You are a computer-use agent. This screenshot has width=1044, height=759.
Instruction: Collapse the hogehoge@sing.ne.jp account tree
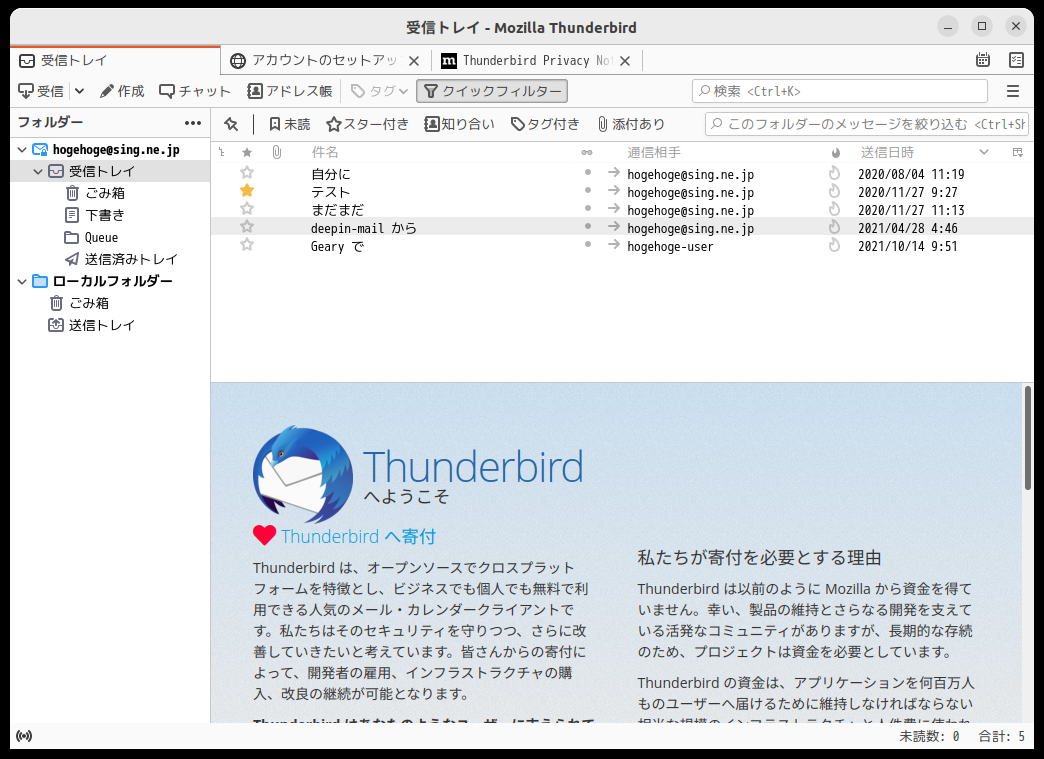click(x=22, y=150)
